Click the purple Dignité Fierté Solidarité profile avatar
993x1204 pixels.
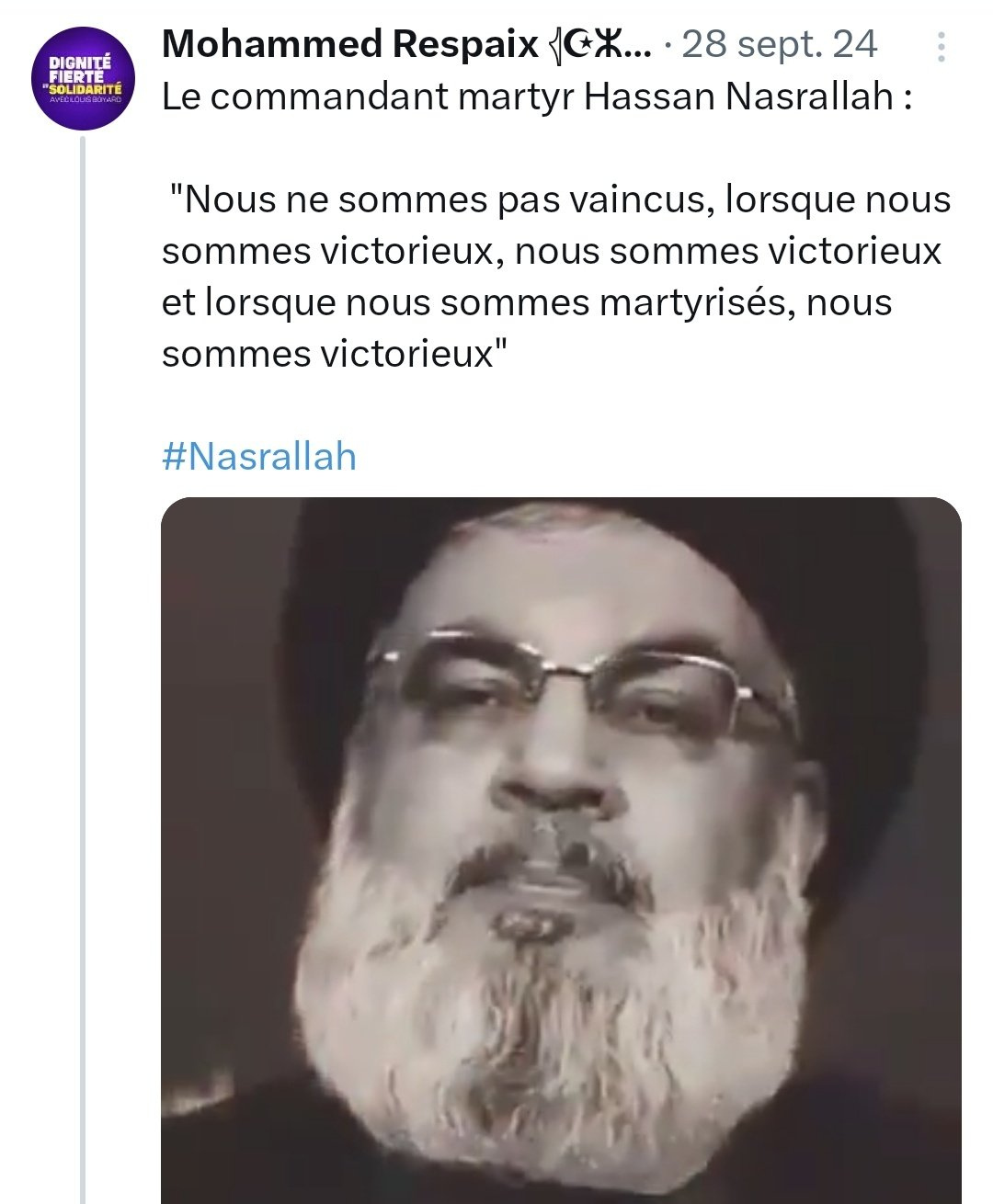pyautogui.click(x=84, y=77)
